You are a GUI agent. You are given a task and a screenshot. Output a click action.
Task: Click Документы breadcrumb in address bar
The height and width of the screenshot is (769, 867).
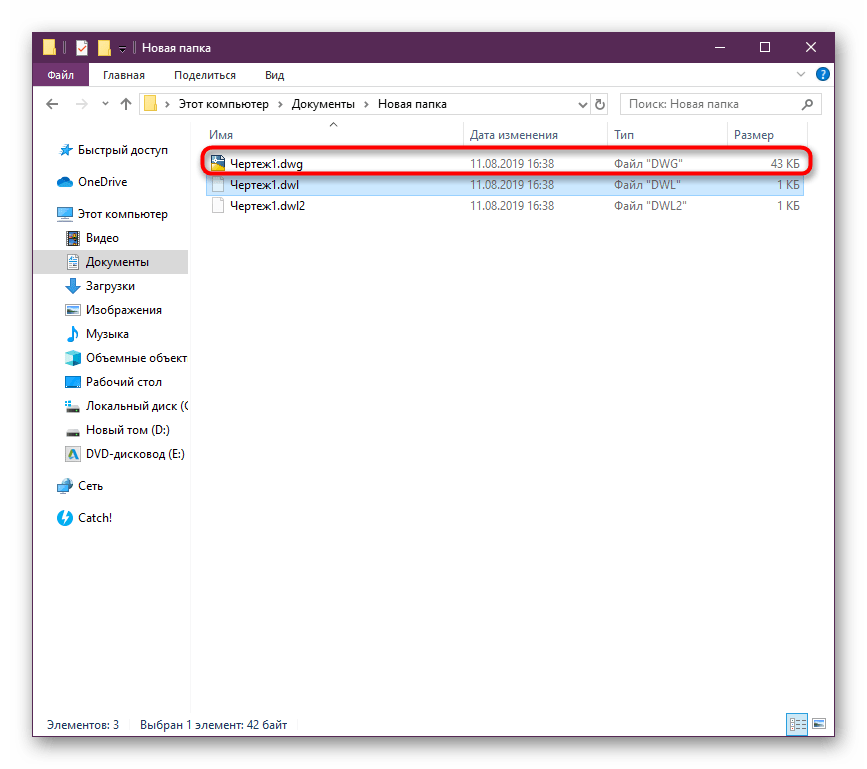tap(323, 104)
